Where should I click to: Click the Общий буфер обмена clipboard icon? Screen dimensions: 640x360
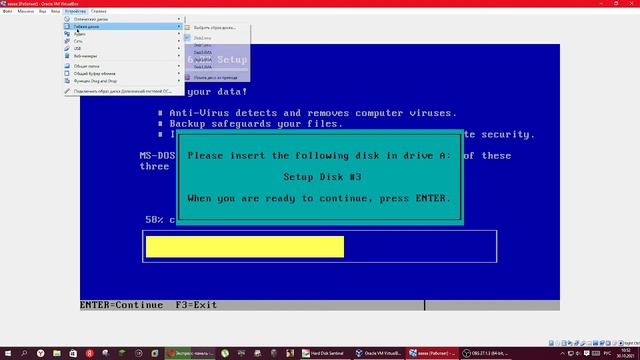pyautogui.click(x=67, y=73)
